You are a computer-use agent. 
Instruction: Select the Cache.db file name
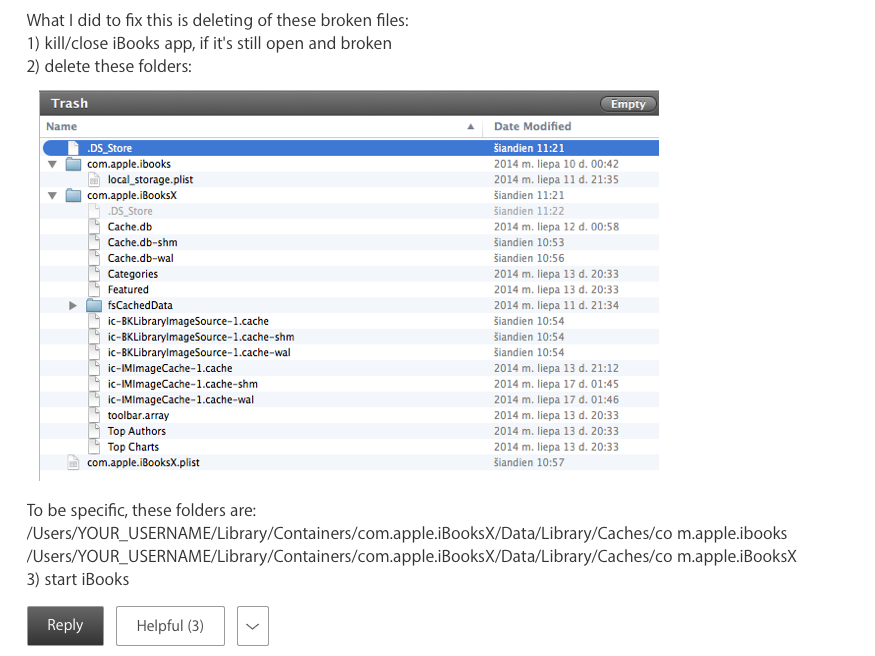coord(130,226)
